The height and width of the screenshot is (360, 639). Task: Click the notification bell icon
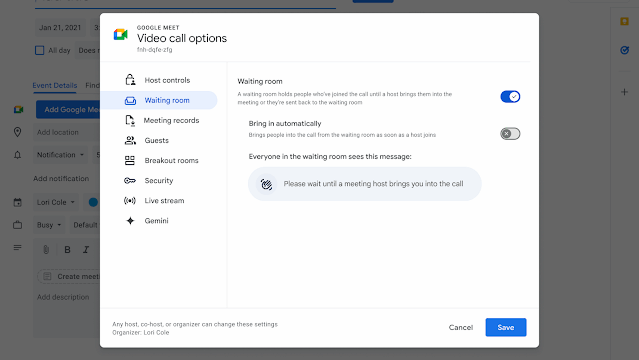(x=18, y=155)
